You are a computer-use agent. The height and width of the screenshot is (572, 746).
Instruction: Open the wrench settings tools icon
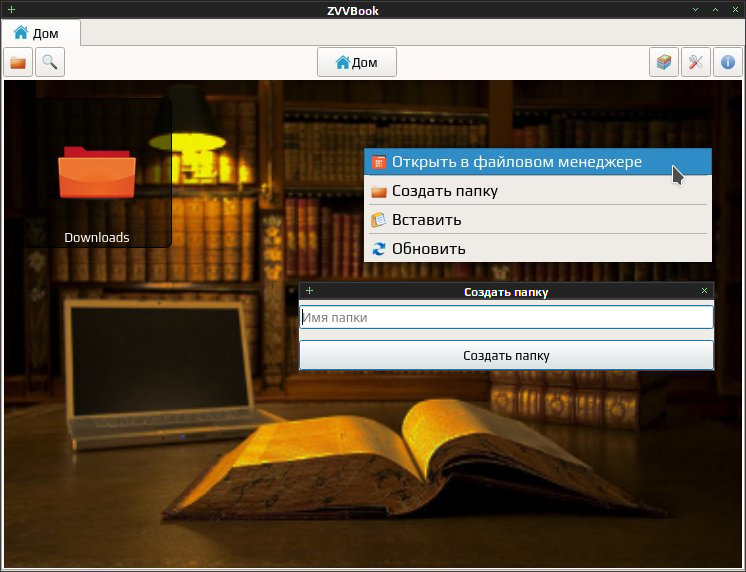696,62
